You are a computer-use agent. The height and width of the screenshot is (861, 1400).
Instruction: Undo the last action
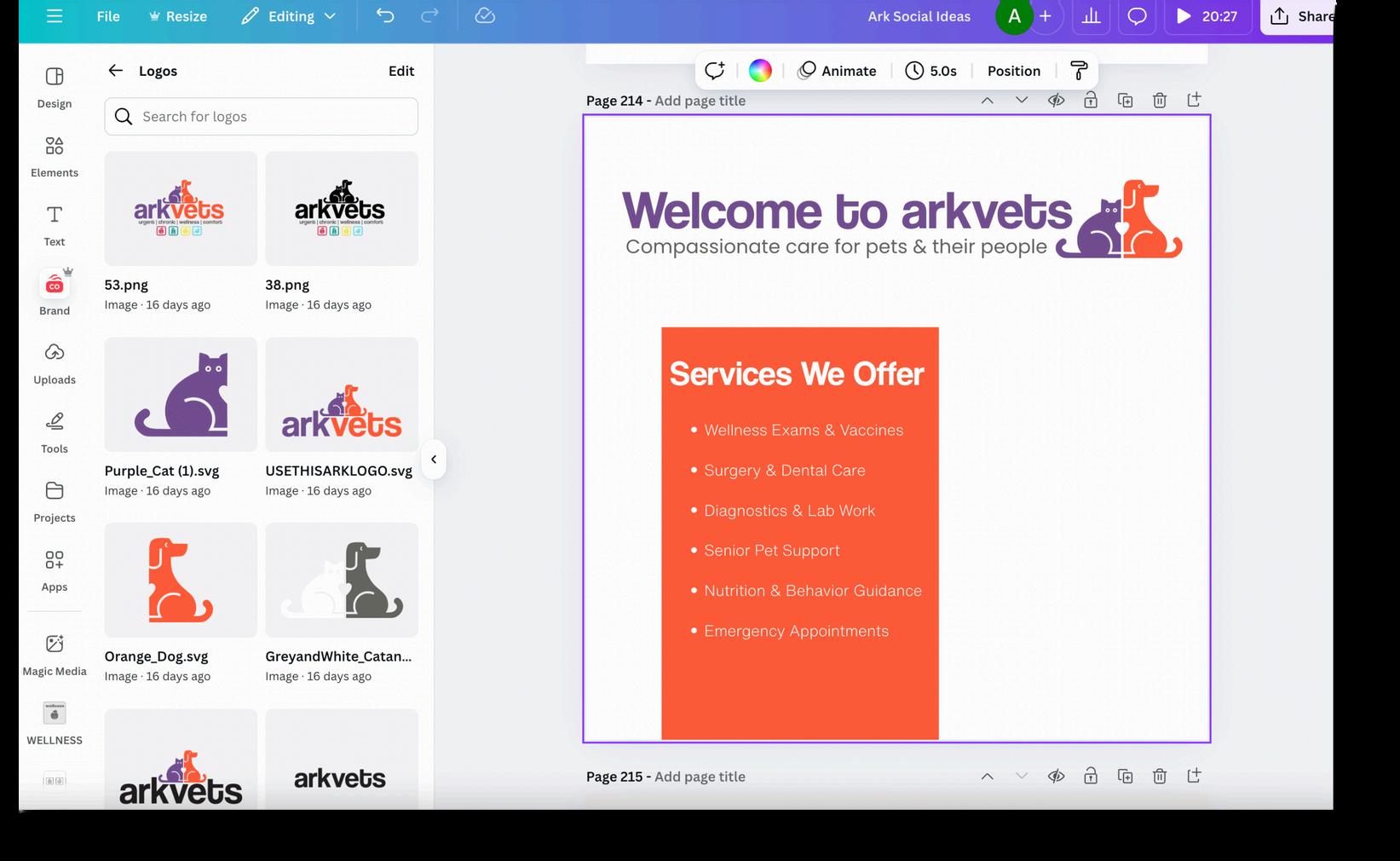tap(385, 16)
